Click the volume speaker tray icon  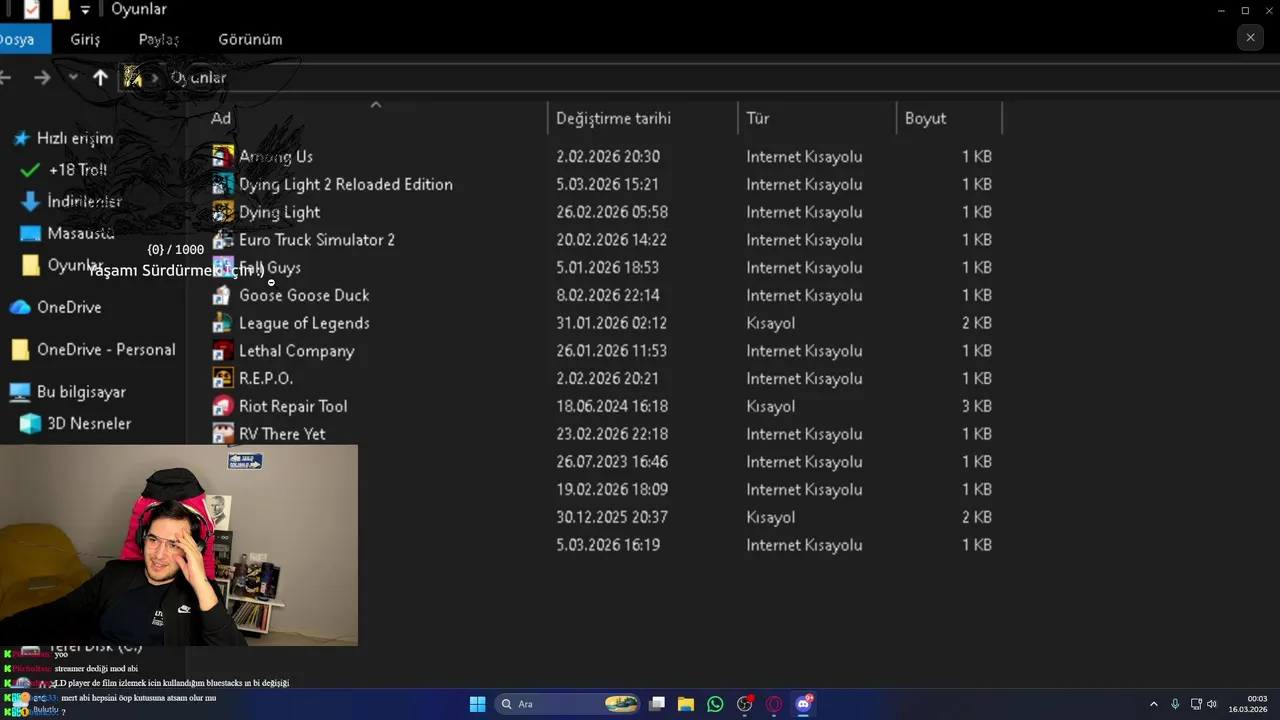[1212, 704]
